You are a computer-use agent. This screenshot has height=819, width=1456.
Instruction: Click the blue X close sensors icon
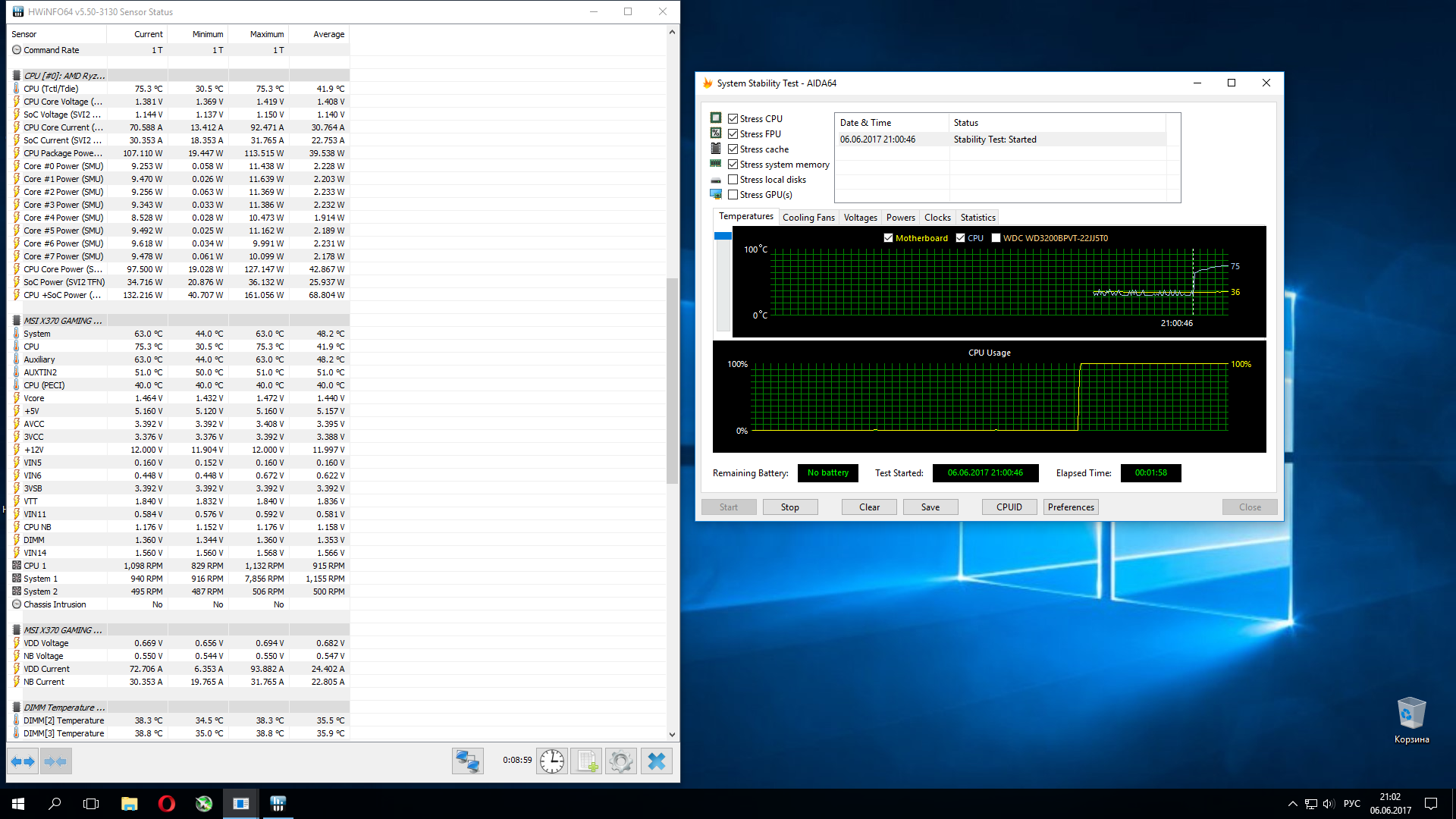pyautogui.click(x=657, y=761)
